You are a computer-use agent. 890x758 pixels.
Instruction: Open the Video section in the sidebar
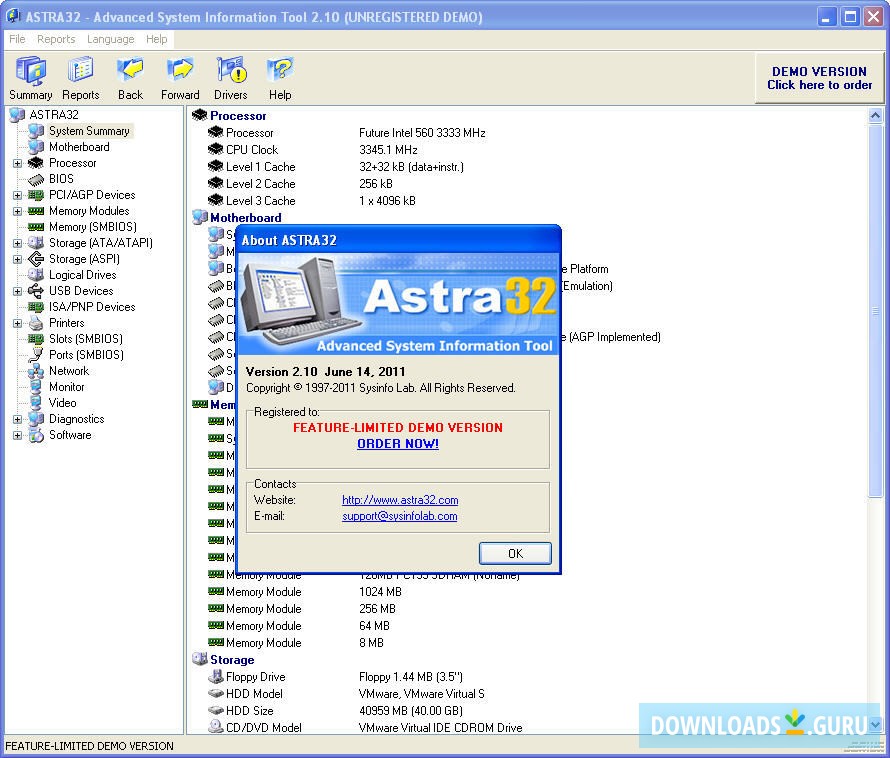[x=63, y=402]
